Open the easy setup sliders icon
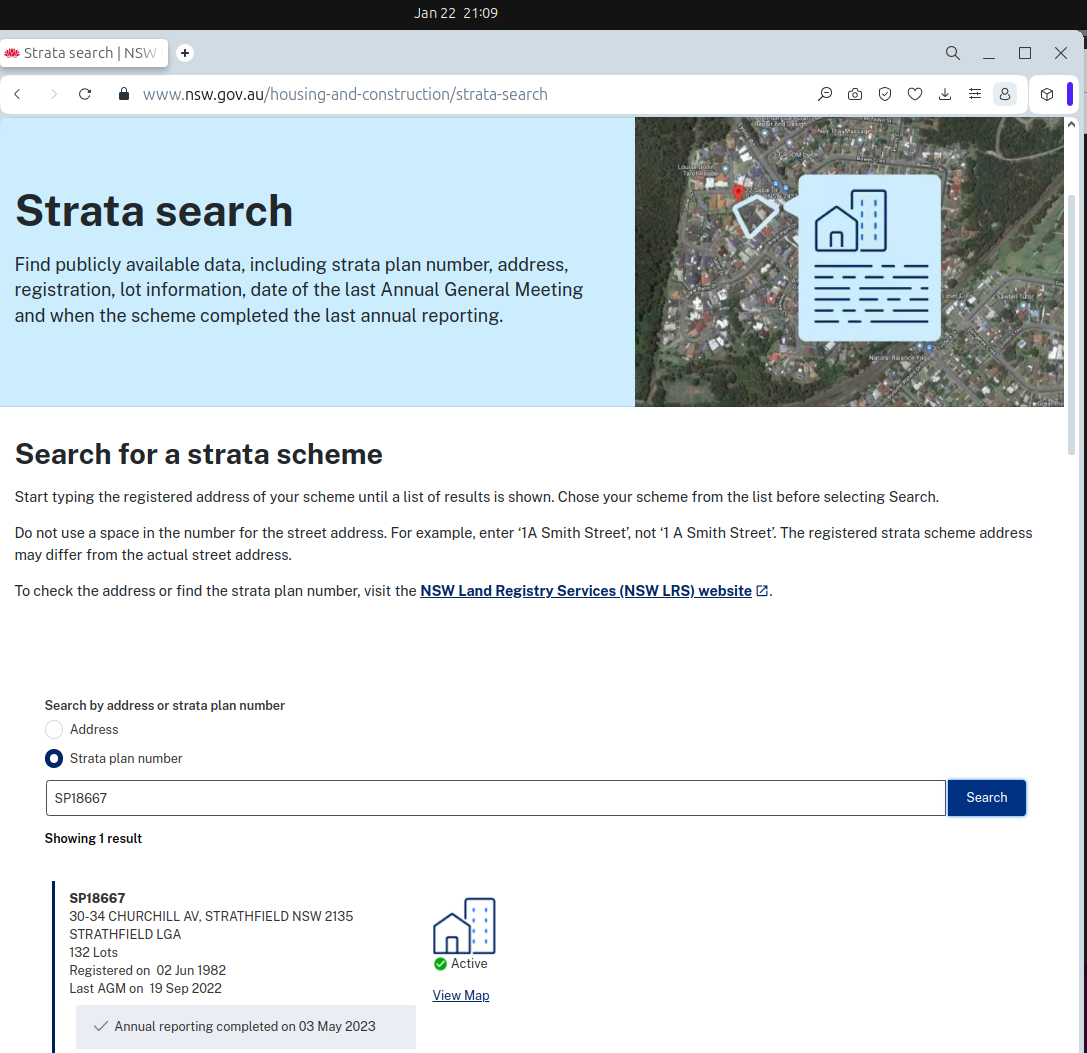This screenshot has width=1087, height=1053. pos(975,94)
